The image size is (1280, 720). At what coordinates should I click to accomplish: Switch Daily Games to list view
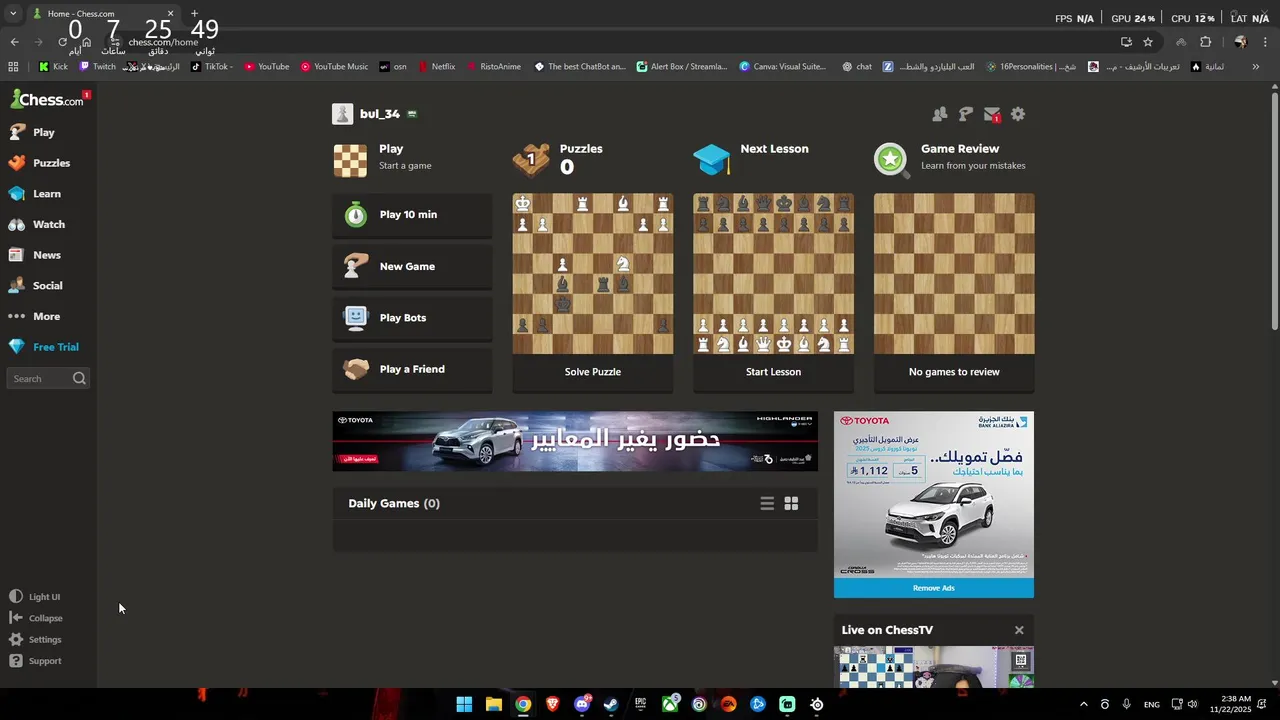click(x=767, y=504)
